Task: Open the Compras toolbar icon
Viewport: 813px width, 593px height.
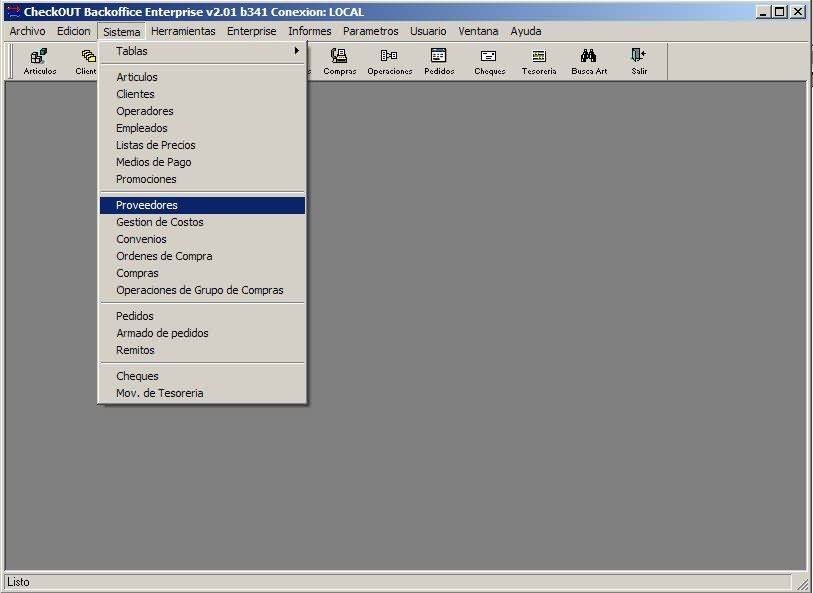Action: tap(340, 62)
